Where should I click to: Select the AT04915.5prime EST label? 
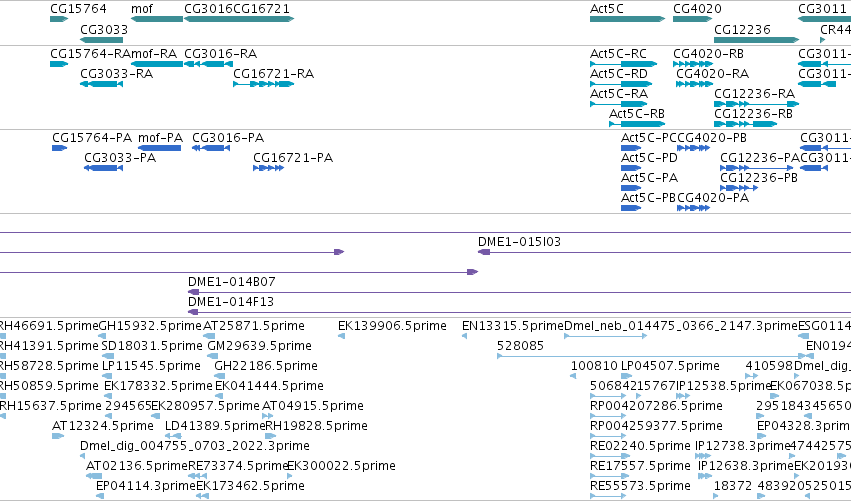pyautogui.click(x=313, y=405)
